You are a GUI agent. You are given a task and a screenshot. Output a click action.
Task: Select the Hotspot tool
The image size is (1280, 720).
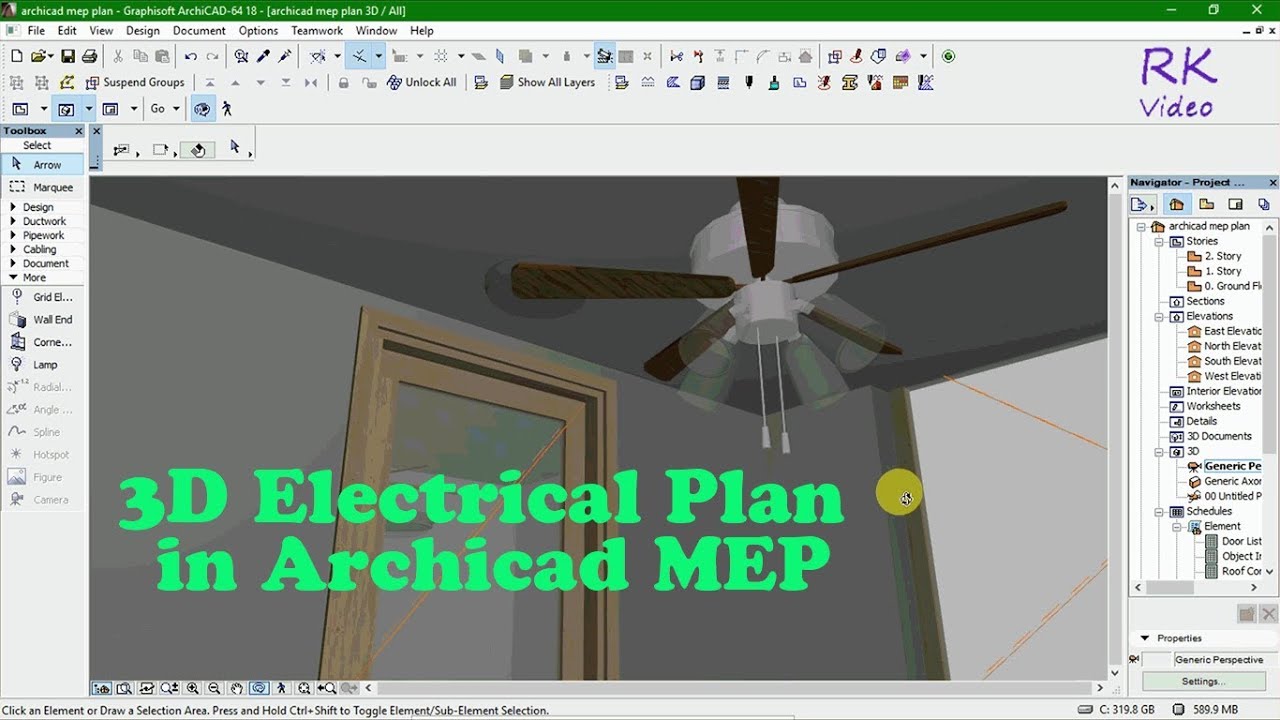[x=43, y=455]
